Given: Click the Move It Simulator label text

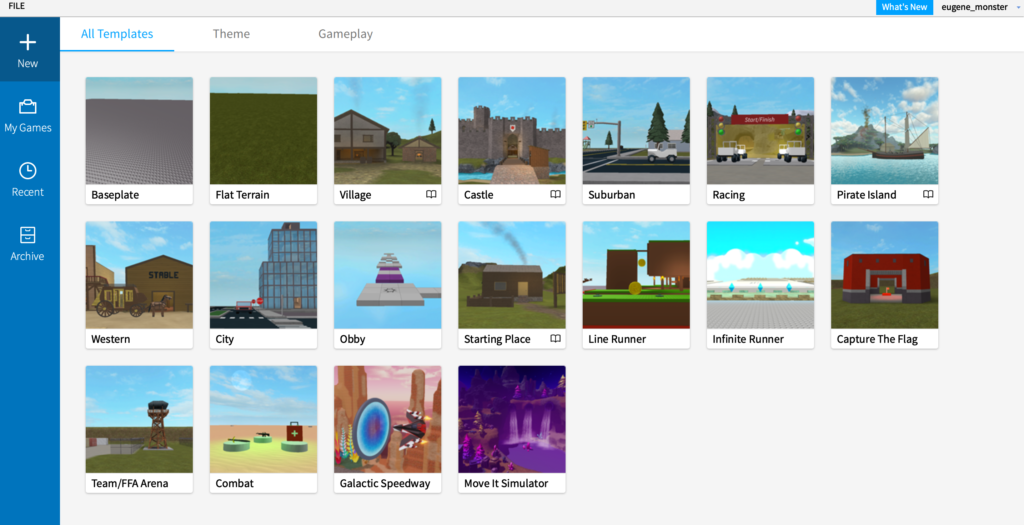Looking at the screenshot, I should coord(505,483).
